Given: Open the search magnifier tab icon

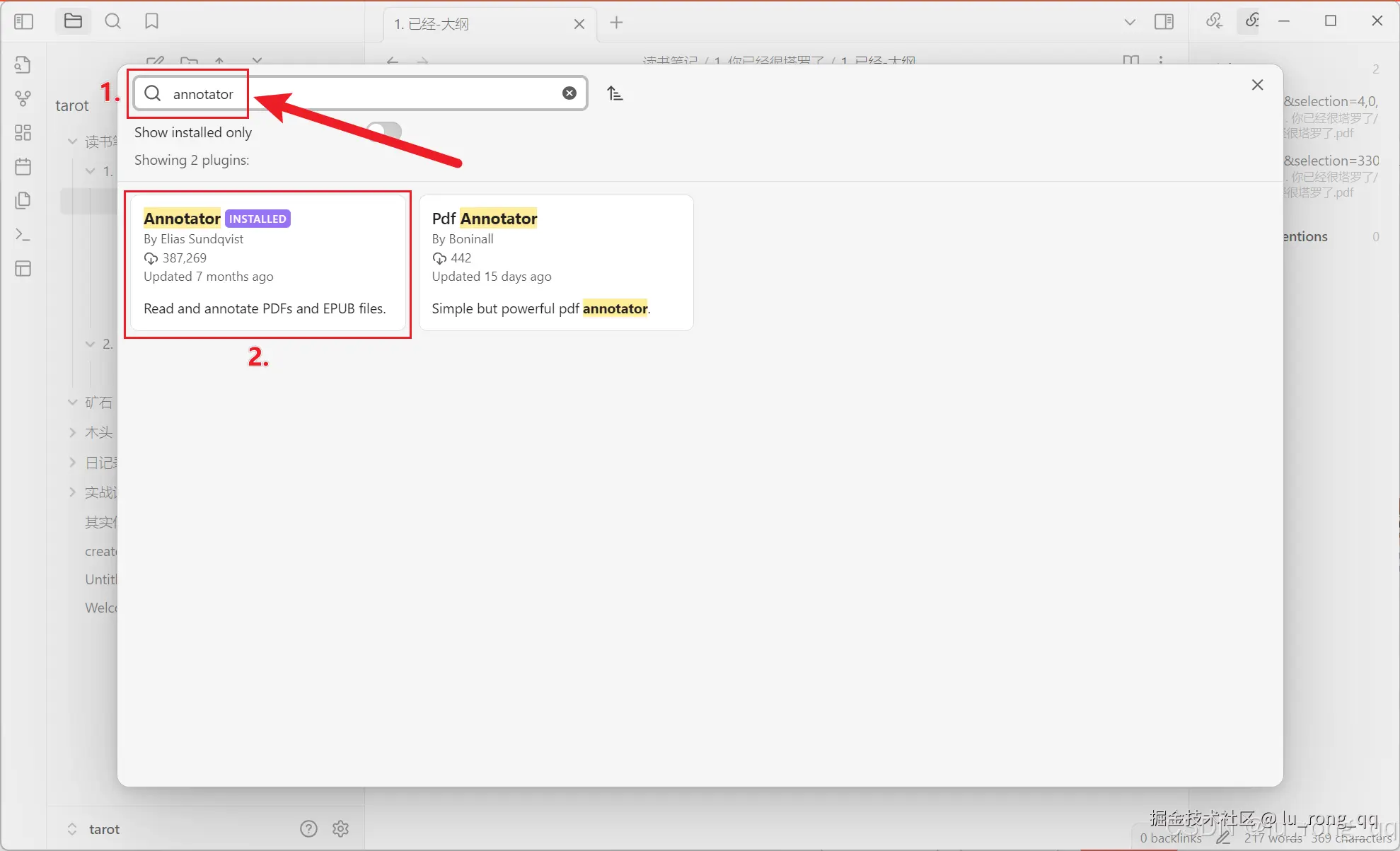Looking at the screenshot, I should (112, 21).
